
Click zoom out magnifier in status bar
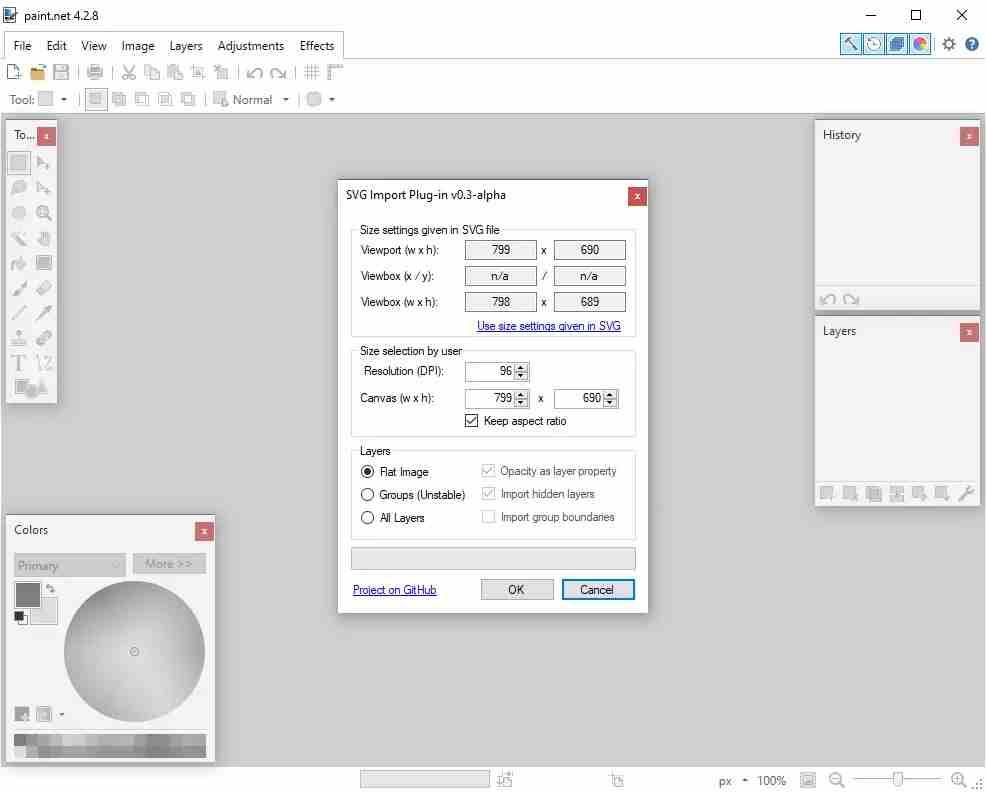click(x=836, y=780)
